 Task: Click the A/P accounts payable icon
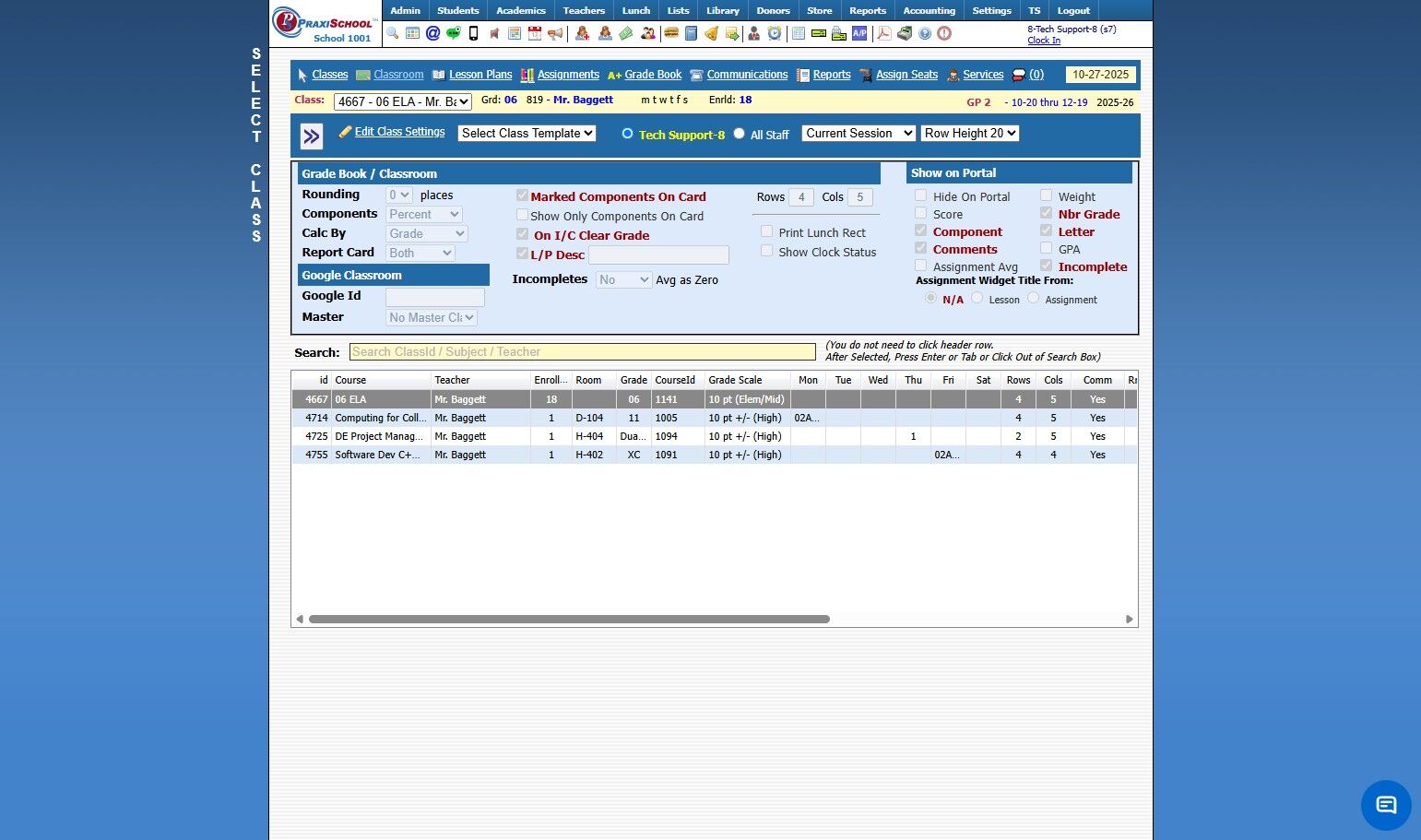point(859,33)
